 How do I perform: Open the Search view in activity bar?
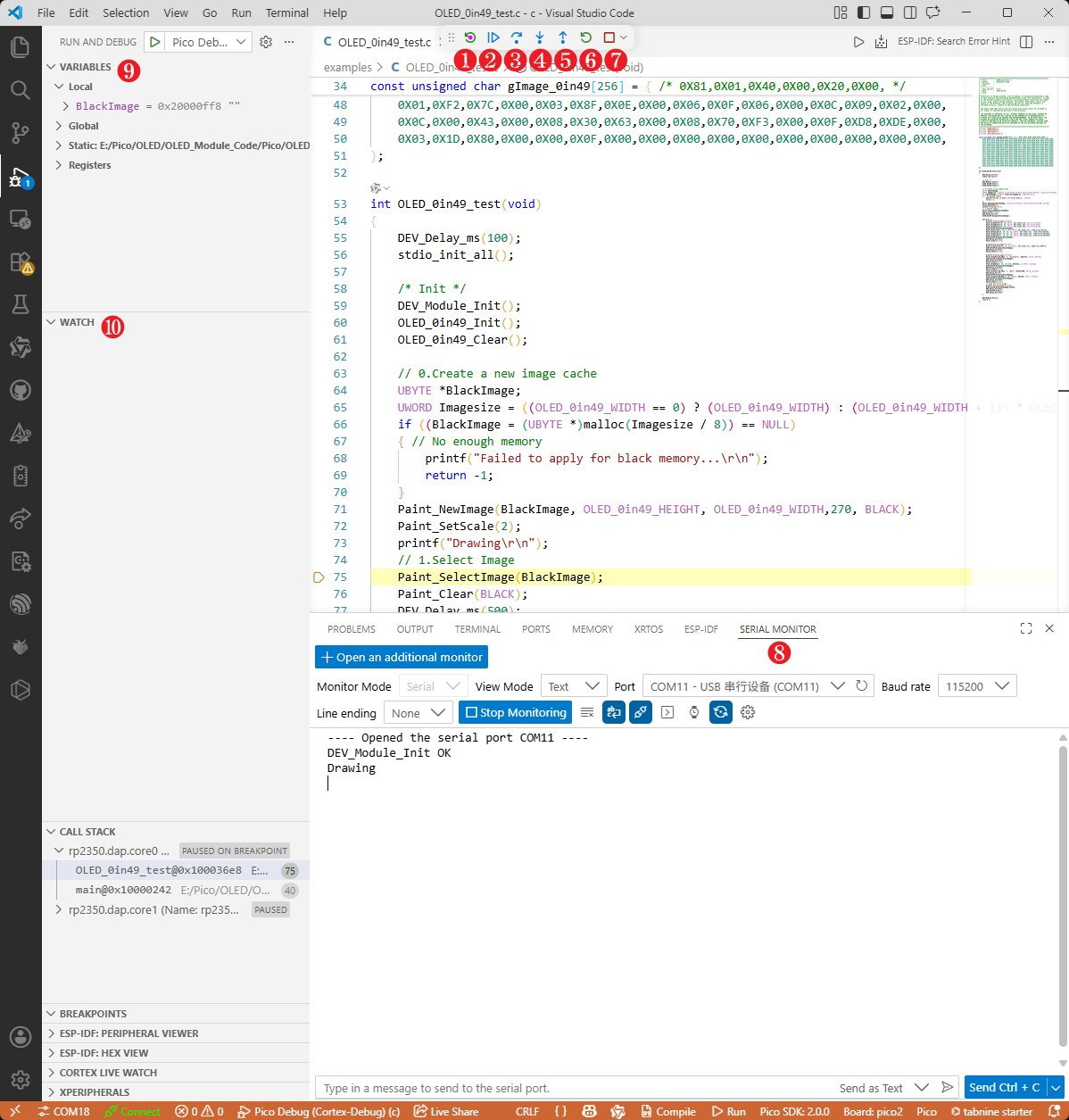pyautogui.click(x=21, y=90)
